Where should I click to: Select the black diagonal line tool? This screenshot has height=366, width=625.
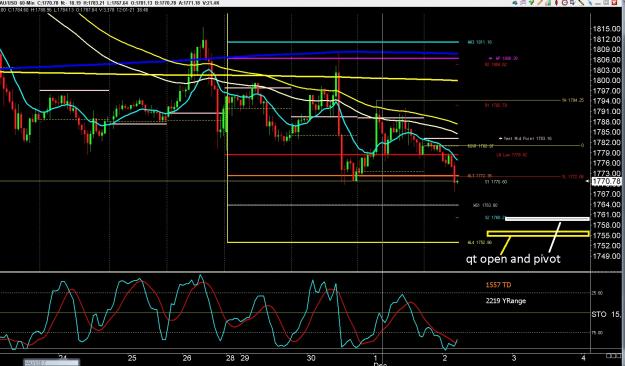[x=581, y=2]
